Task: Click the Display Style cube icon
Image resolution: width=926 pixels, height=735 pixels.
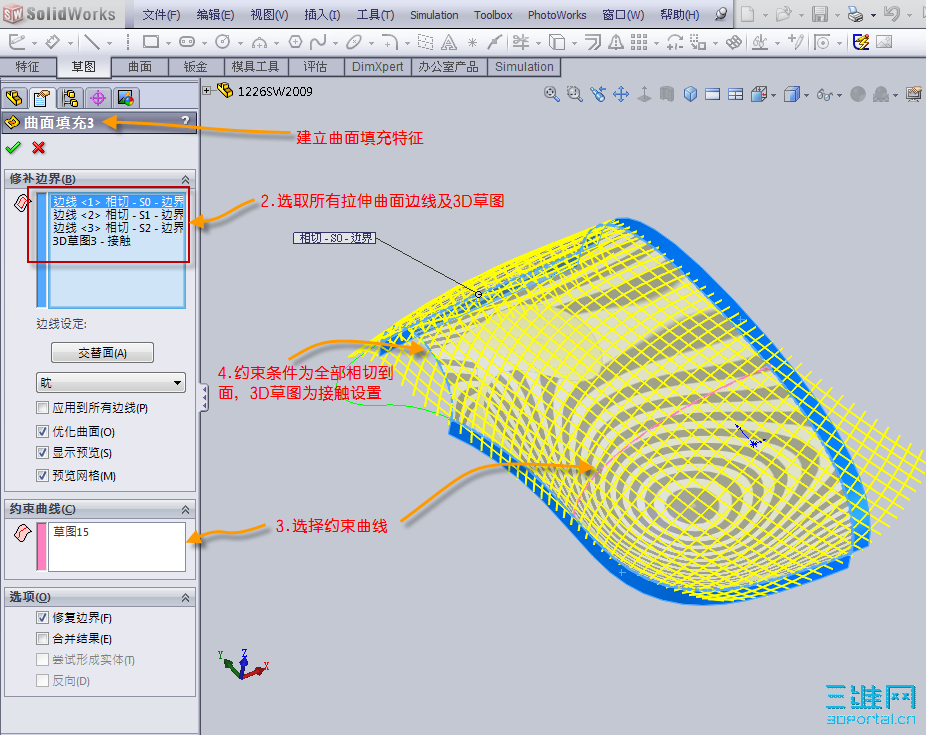Action: 791,94
